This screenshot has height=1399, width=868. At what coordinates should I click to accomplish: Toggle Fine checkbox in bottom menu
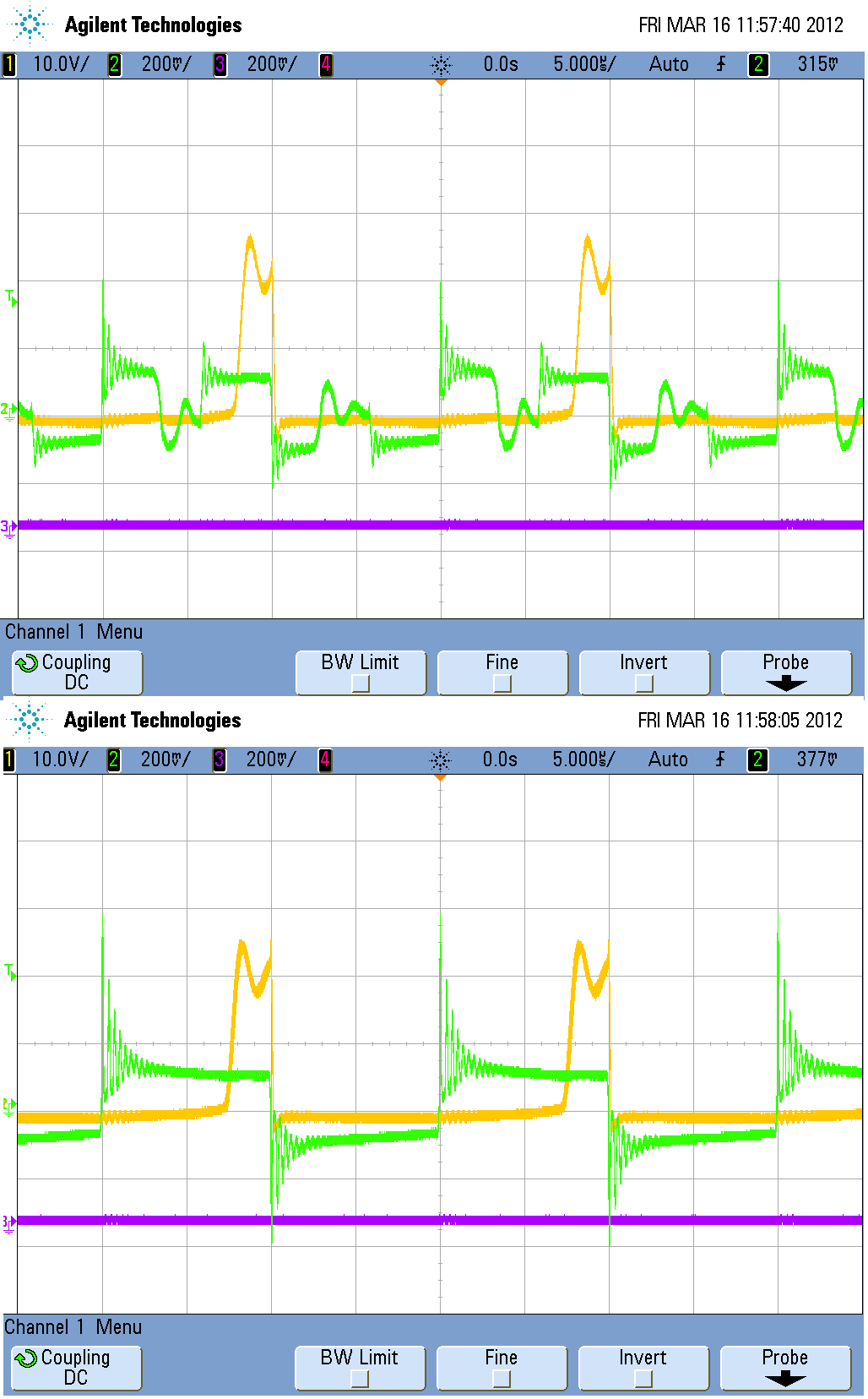[x=502, y=1379]
